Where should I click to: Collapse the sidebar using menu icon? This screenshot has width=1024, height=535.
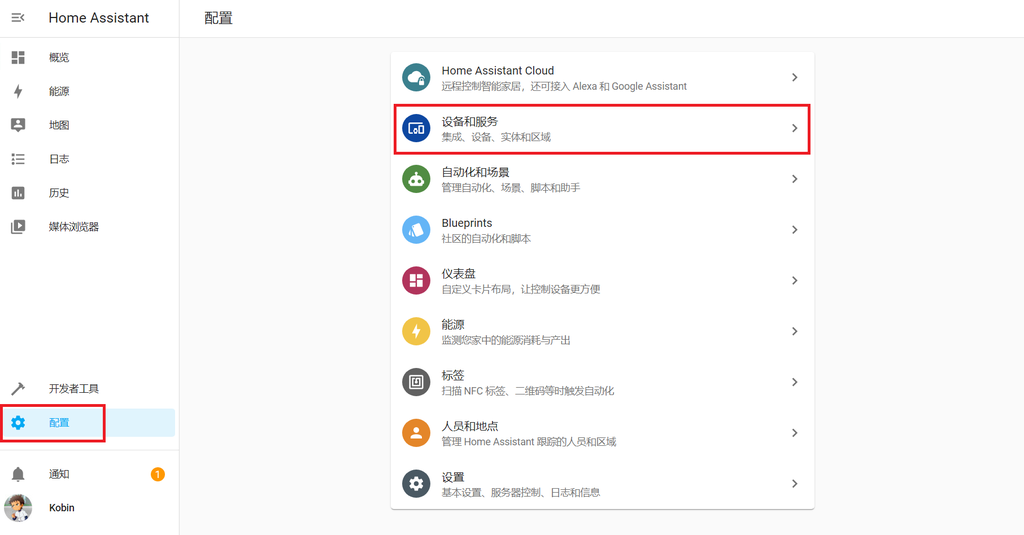[18, 18]
